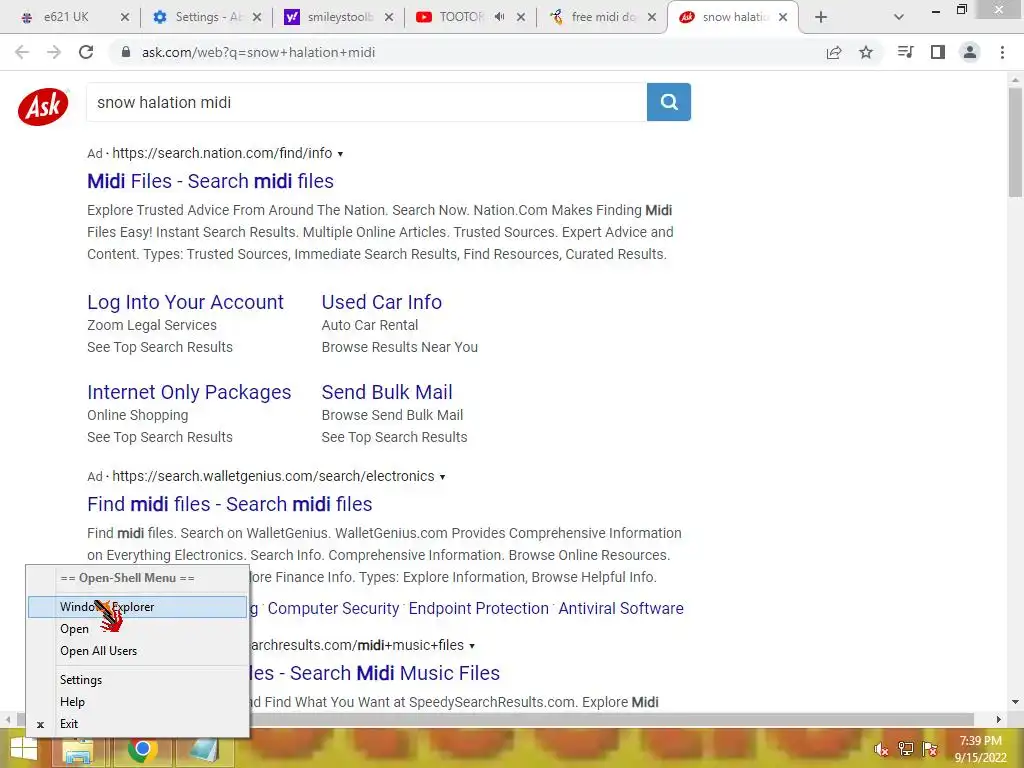1024x768 pixels.
Task: Open a new tab with plus
Action: [821, 17]
